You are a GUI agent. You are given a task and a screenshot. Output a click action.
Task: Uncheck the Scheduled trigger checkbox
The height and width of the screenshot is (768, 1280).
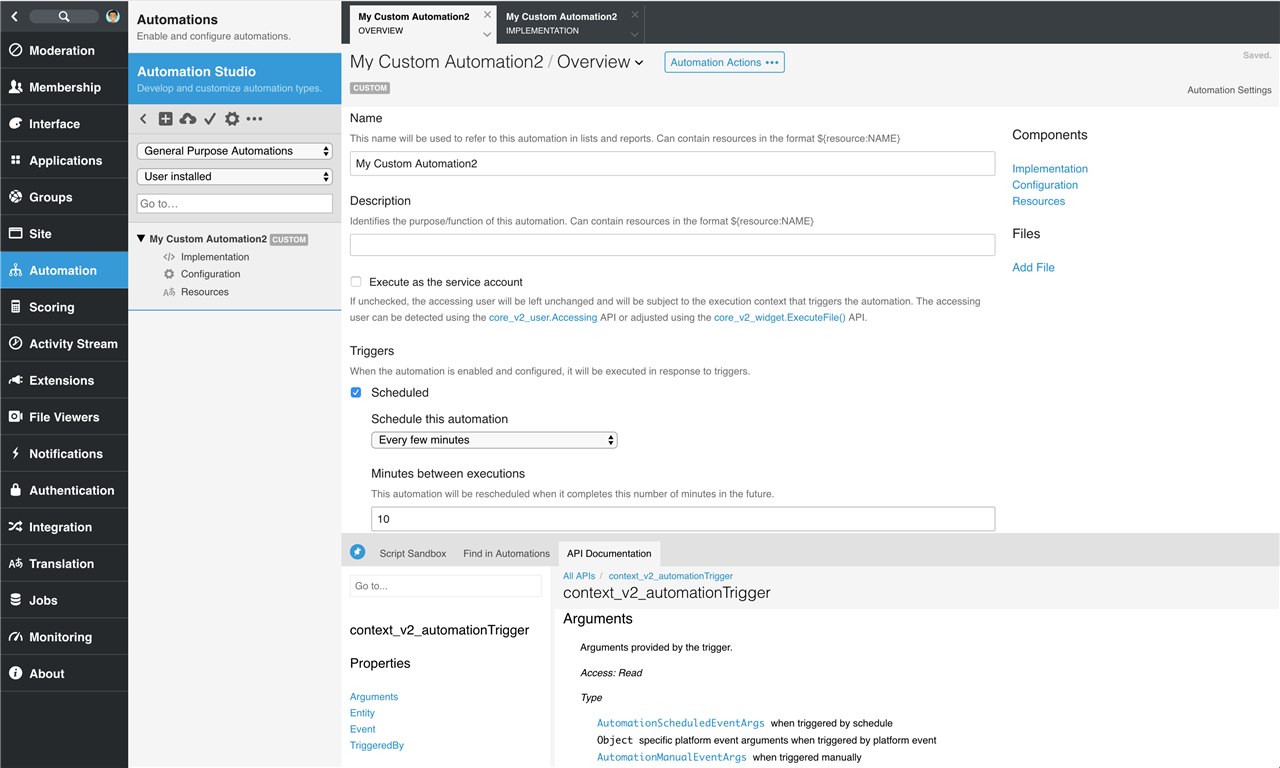click(x=356, y=393)
